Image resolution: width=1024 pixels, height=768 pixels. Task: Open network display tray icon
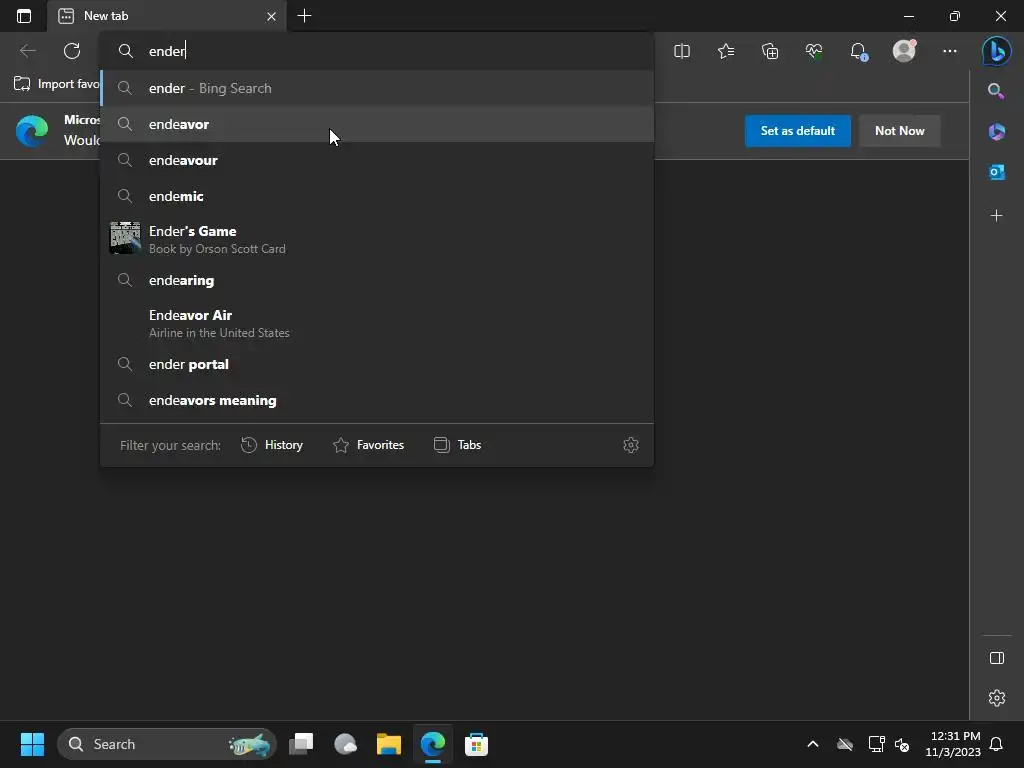(x=876, y=744)
